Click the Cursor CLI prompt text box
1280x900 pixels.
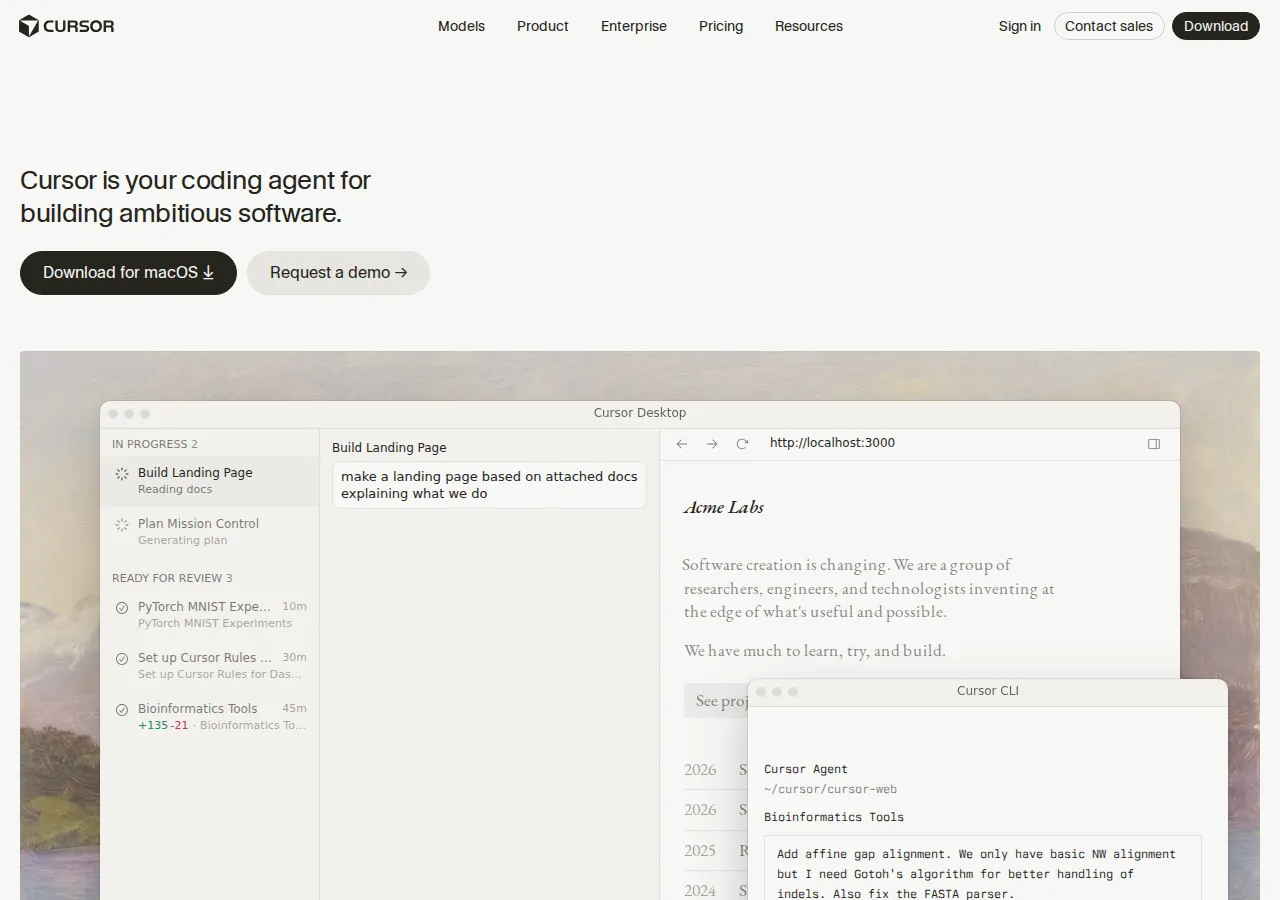pyautogui.click(x=983, y=868)
